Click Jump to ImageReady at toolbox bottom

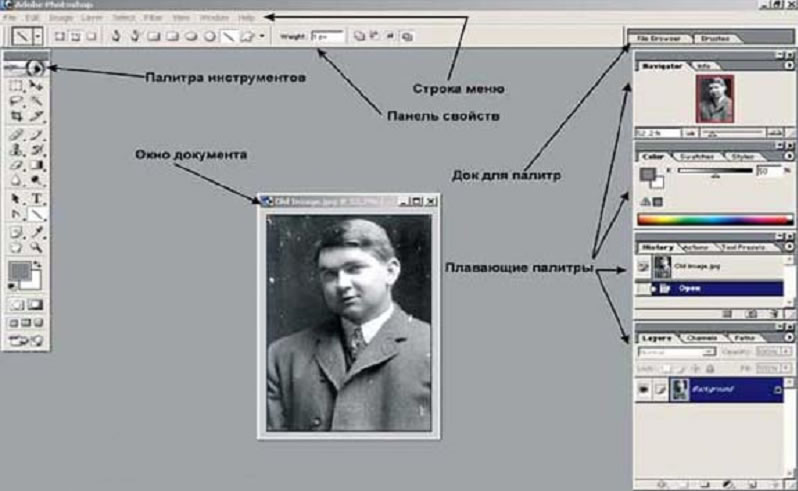[25, 341]
